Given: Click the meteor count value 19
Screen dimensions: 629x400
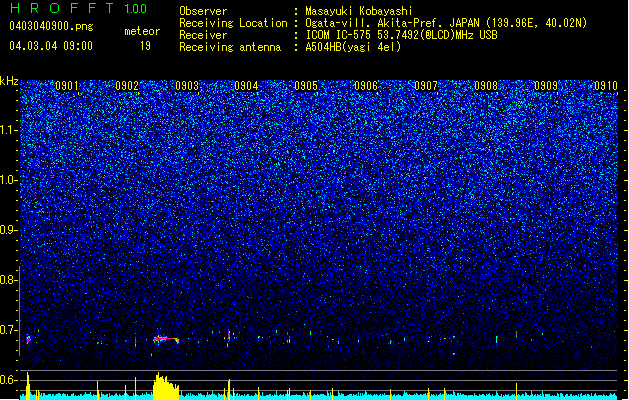Looking at the screenshot, I should [145, 46].
